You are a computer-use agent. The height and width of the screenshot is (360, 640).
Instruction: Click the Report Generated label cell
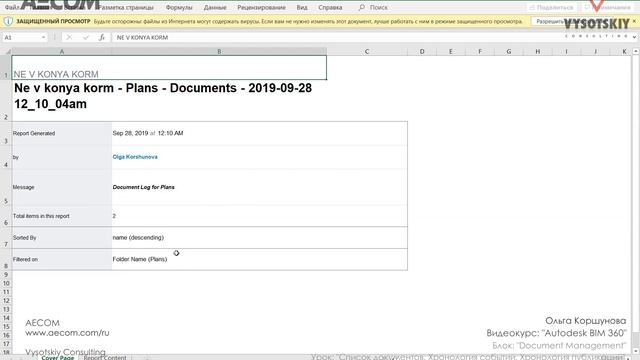tap(62, 133)
